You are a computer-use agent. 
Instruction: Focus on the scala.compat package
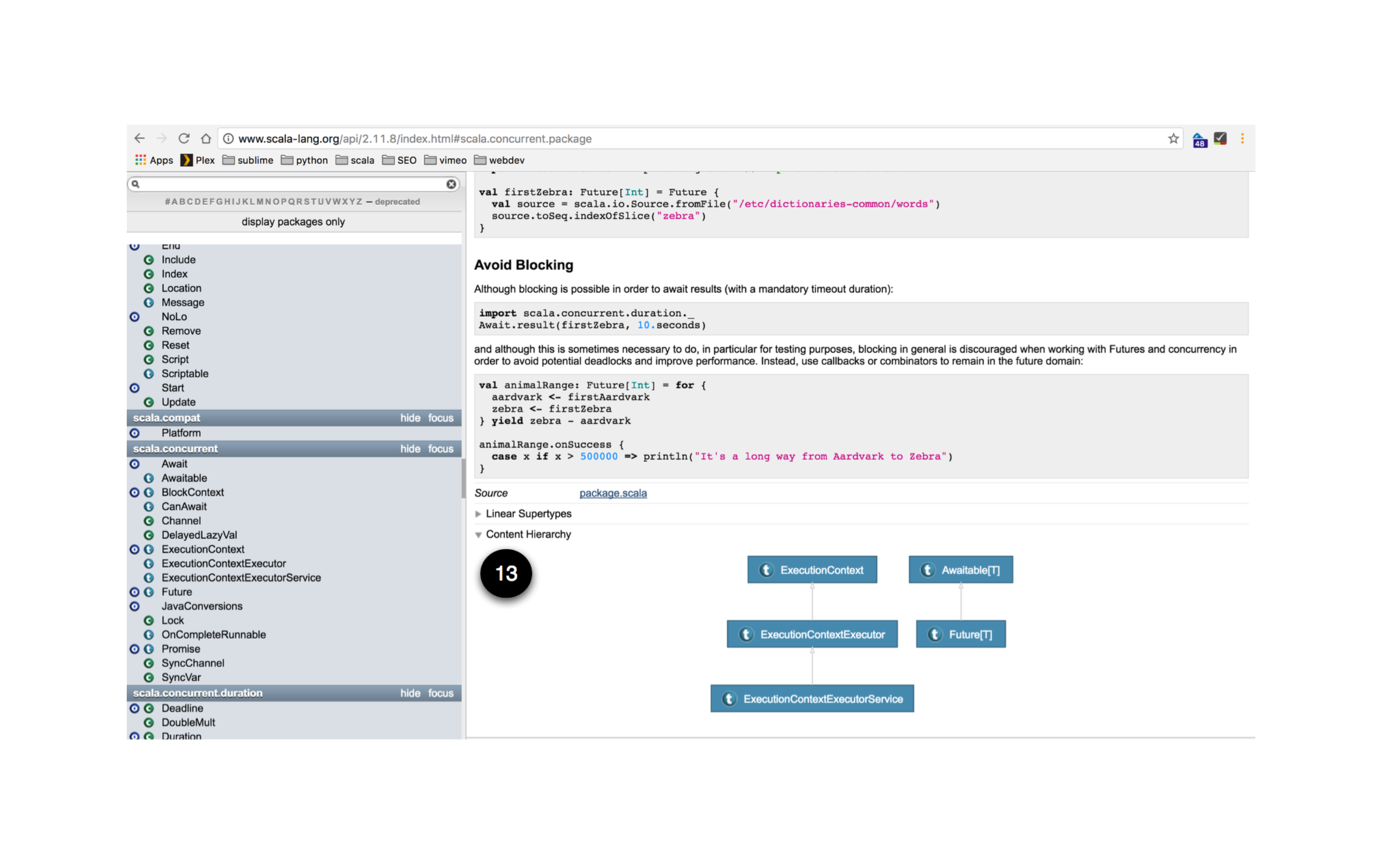pos(440,418)
